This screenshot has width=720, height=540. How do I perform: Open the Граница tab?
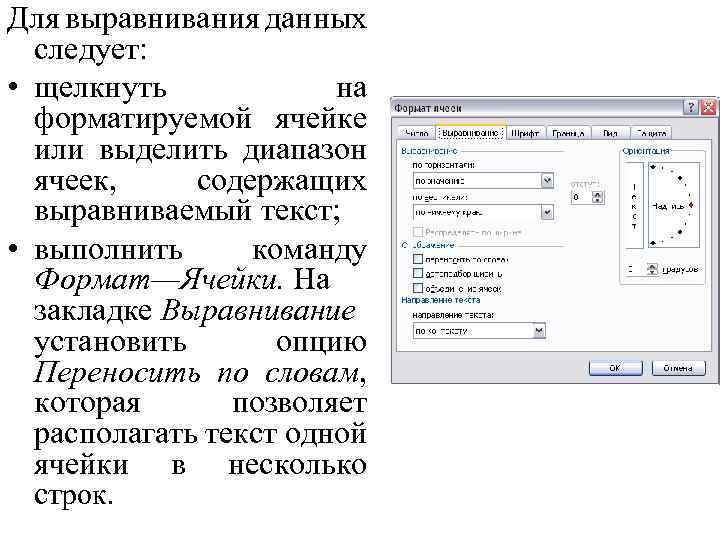point(568,133)
